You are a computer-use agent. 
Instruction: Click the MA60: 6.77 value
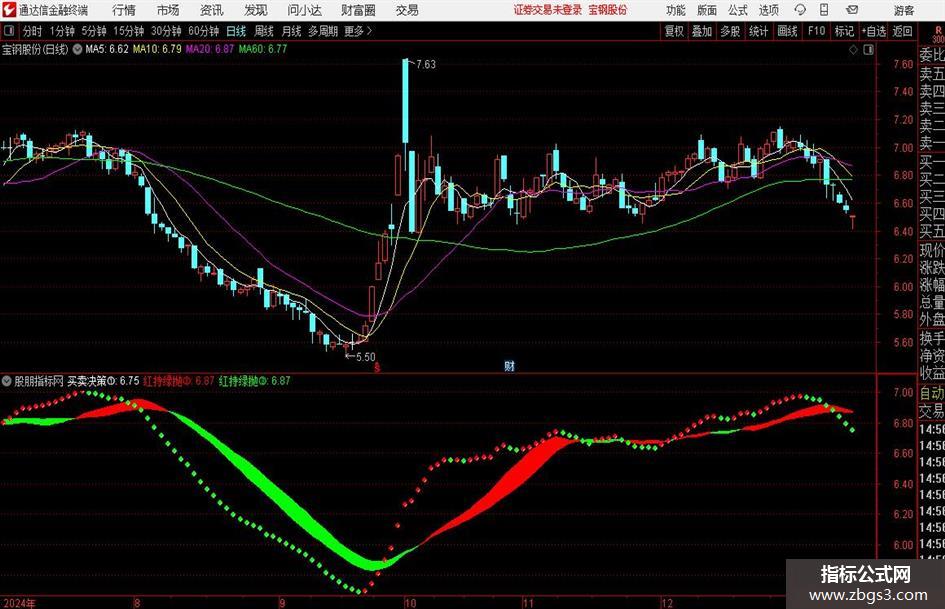(263, 49)
